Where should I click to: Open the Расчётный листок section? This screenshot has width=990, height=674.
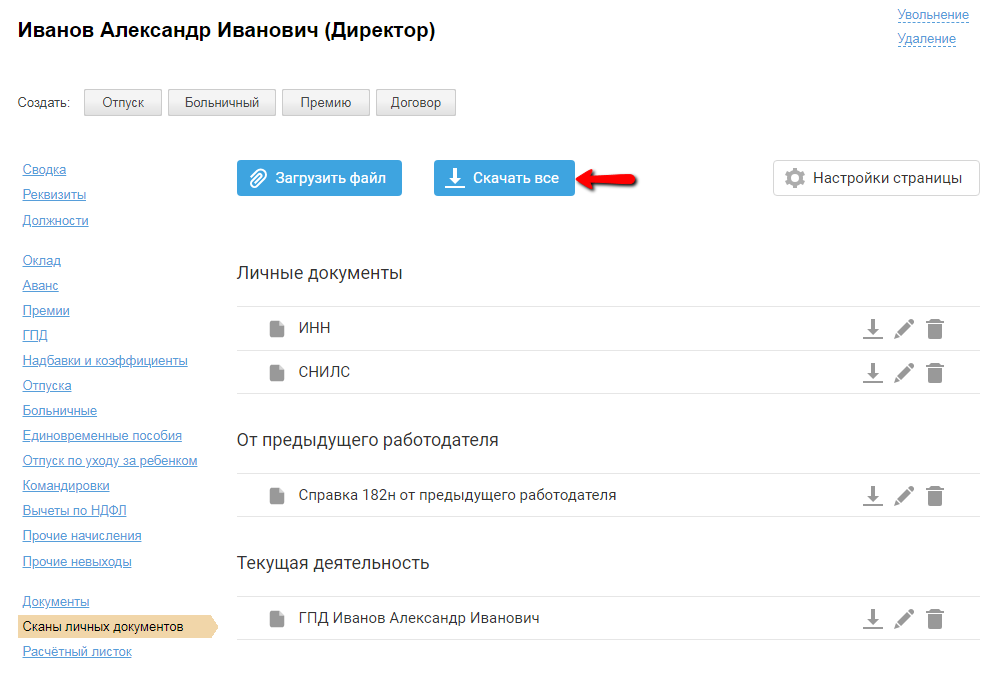pyautogui.click(x=77, y=652)
